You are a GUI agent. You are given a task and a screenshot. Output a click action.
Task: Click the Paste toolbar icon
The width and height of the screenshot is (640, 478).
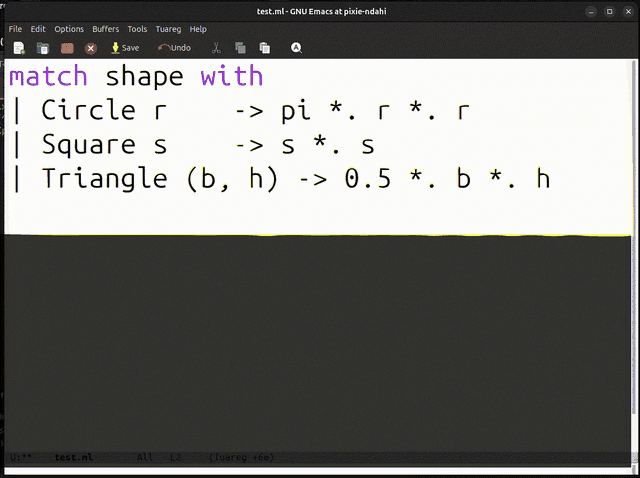[264, 48]
